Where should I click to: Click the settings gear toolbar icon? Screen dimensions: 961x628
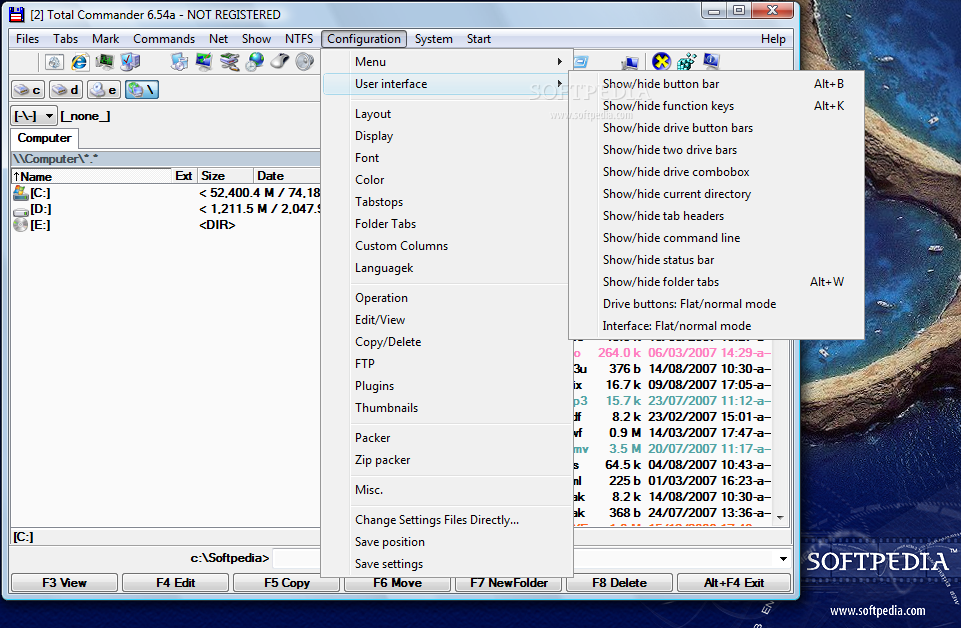pyautogui.click(x=55, y=62)
